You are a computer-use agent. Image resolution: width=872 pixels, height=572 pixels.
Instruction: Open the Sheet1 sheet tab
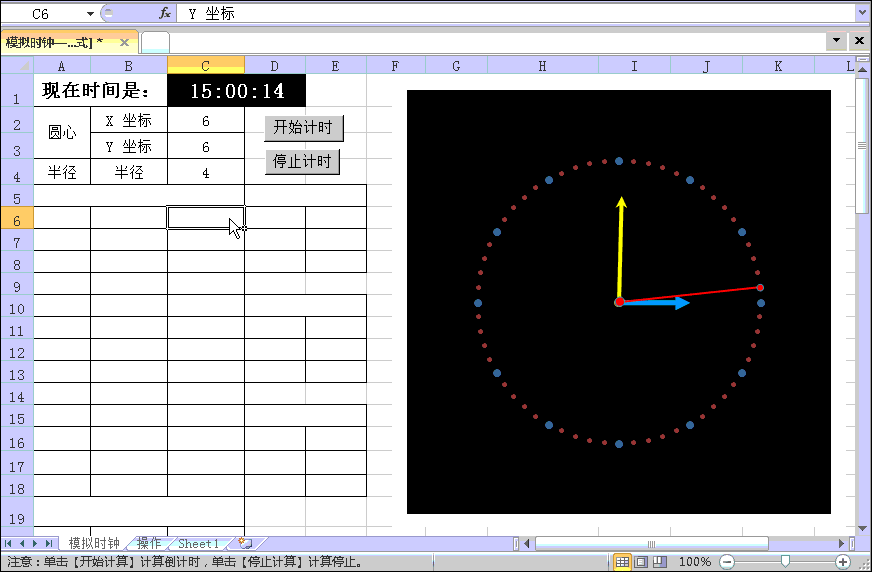(198, 543)
